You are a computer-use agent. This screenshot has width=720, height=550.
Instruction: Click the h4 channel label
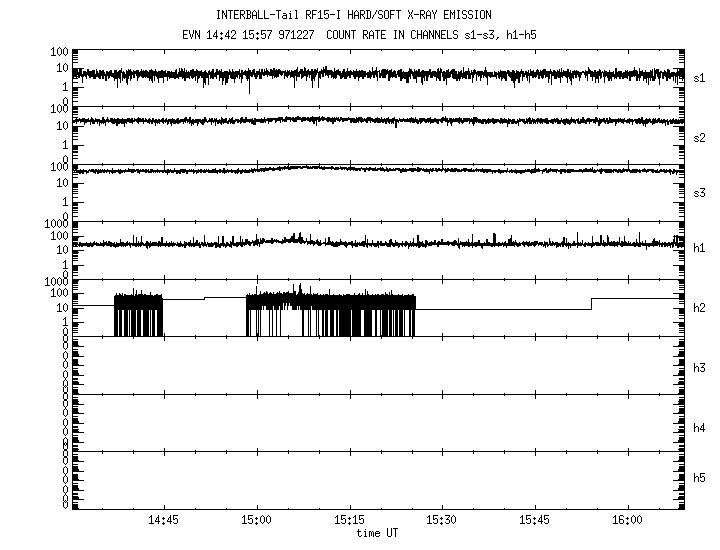click(699, 428)
